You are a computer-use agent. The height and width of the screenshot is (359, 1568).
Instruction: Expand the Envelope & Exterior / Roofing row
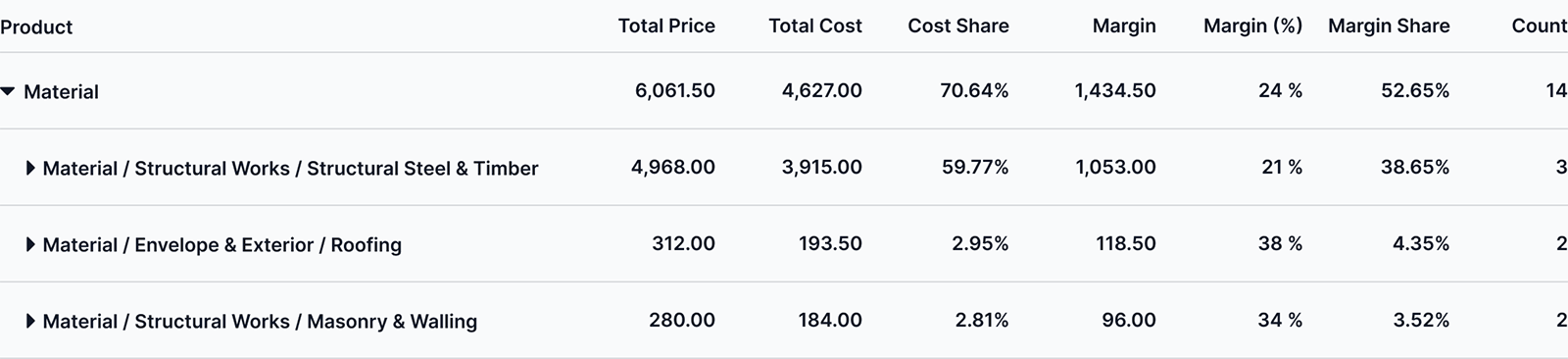pos(30,244)
